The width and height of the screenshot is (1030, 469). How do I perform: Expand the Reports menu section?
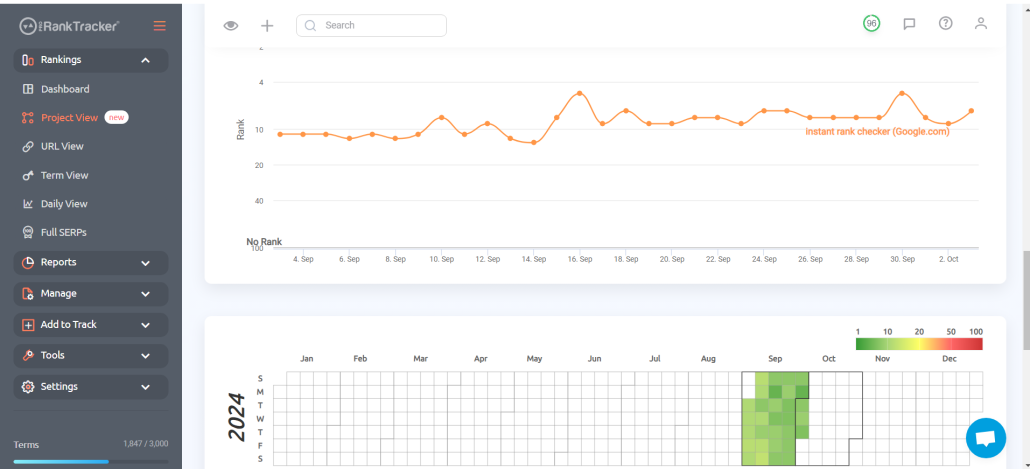(x=91, y=263)
